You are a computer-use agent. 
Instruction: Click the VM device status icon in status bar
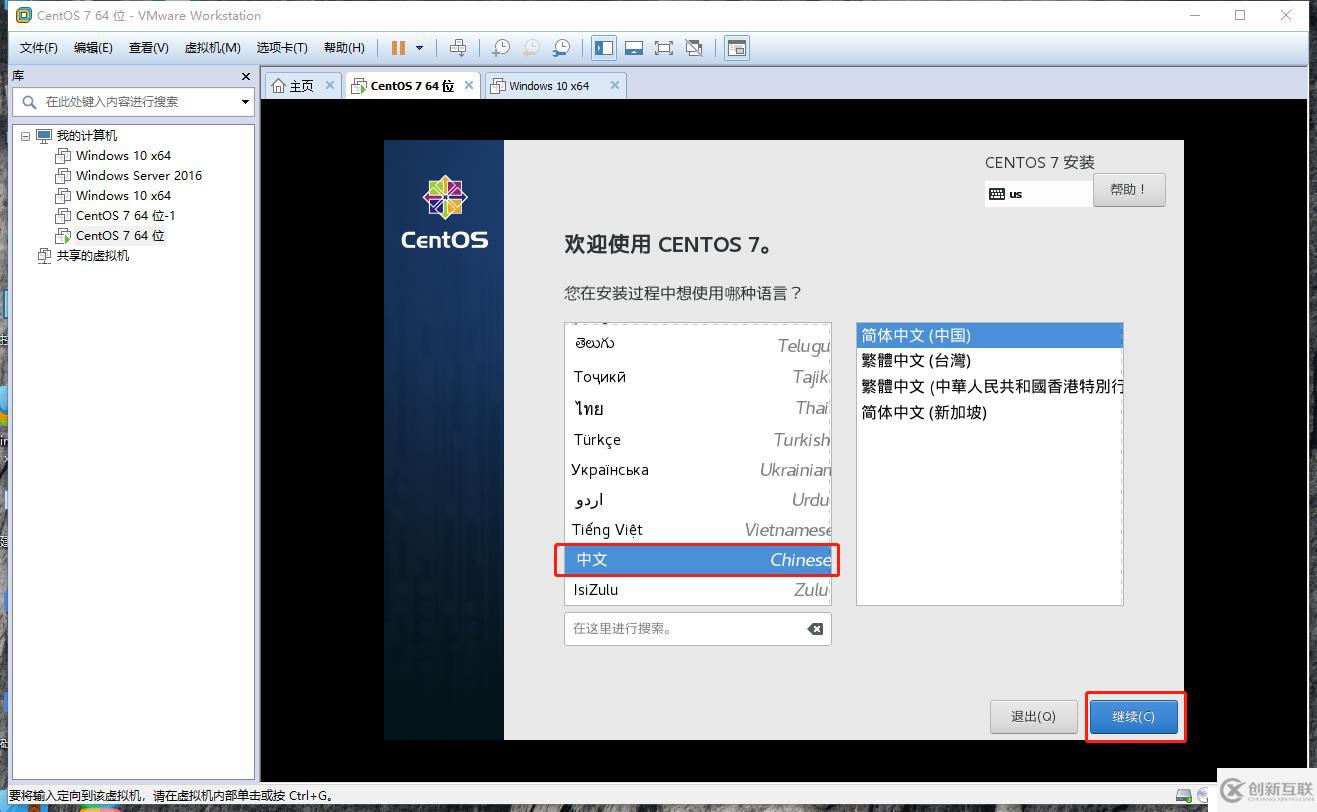[x=1184, y=796]
